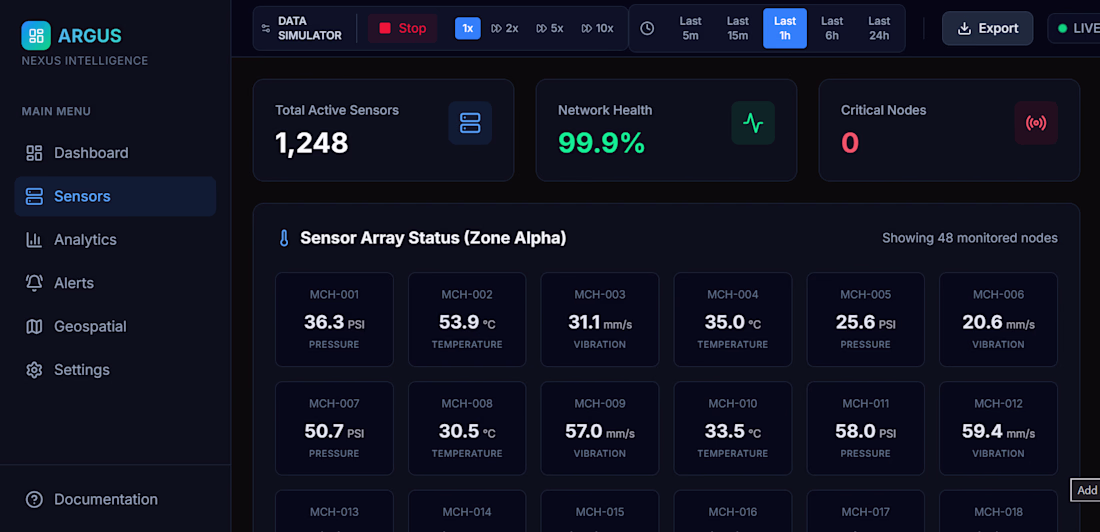Image resolution: width=1100 pixels, height=532 pixels.
Task: Click the Alerts bell icon
Action: point(34,284)
